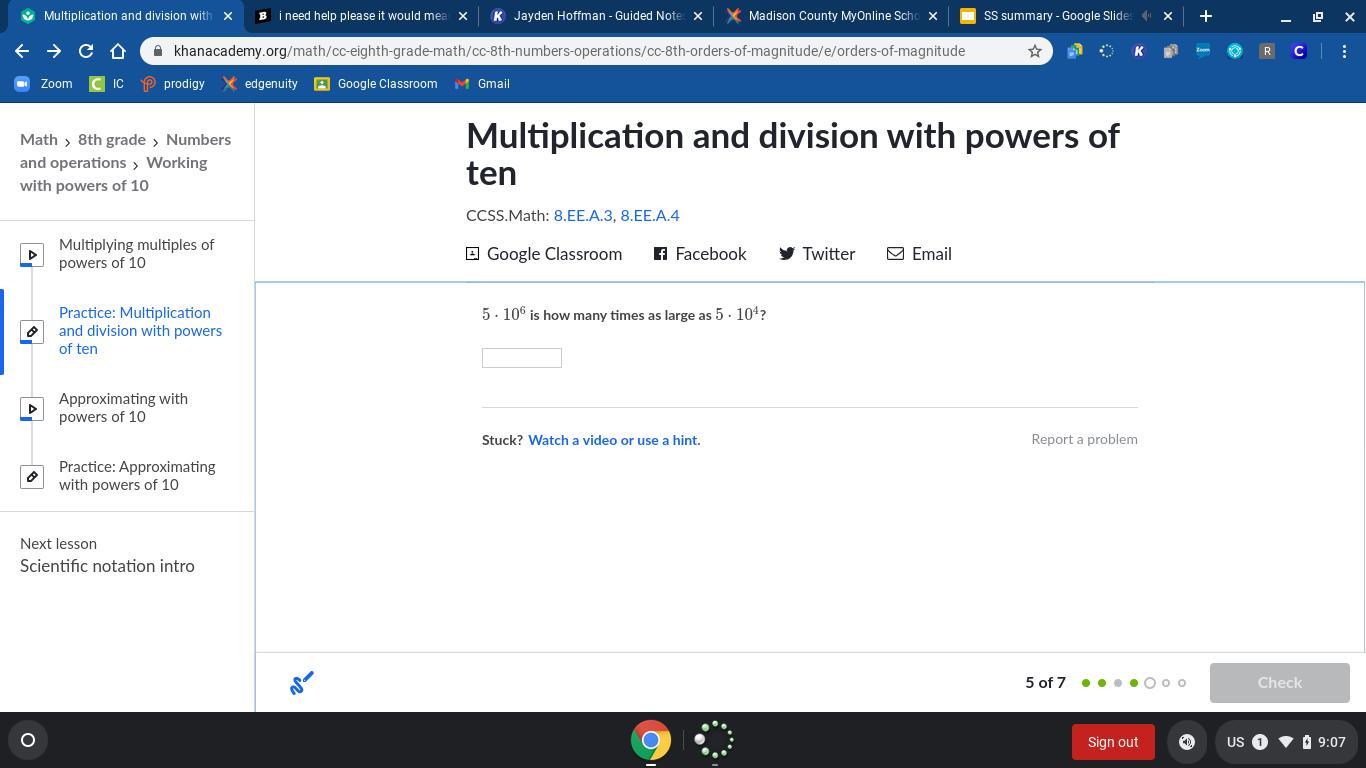Open the Google Classroom bookmark

coord(376,84)
